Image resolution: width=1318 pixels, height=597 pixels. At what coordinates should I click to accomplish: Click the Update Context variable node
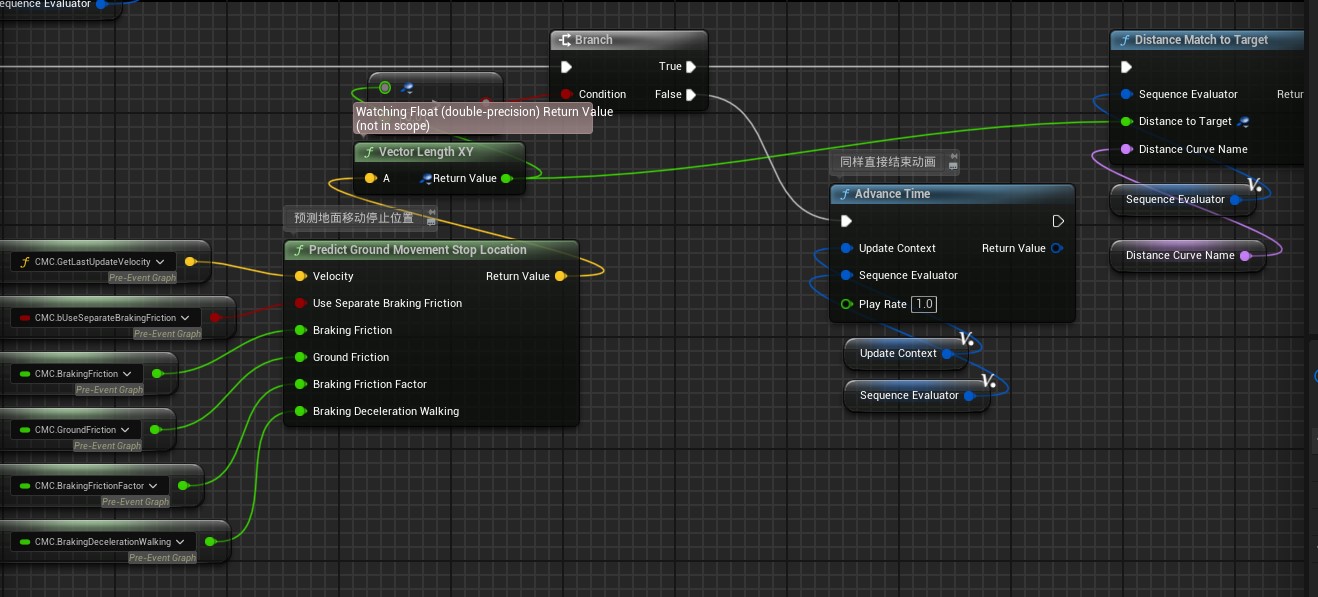[897, 354]
